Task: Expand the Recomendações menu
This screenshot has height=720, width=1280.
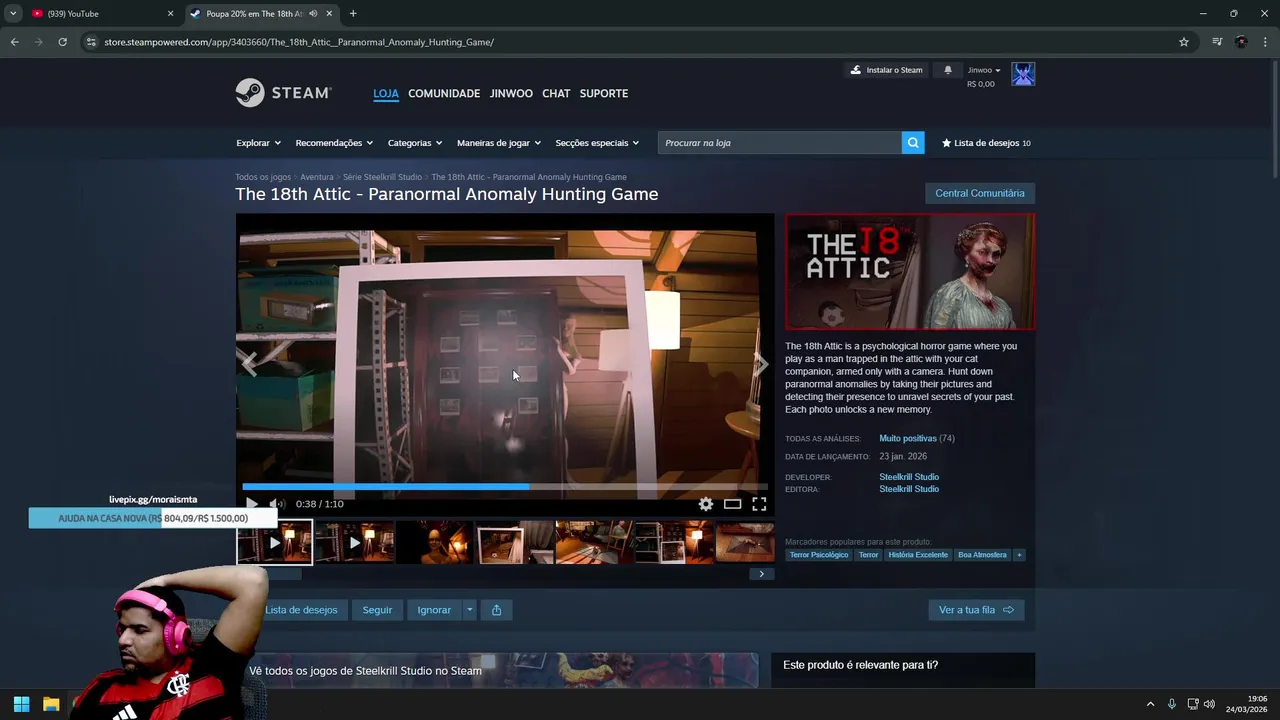Action: [x=334, y=143]
